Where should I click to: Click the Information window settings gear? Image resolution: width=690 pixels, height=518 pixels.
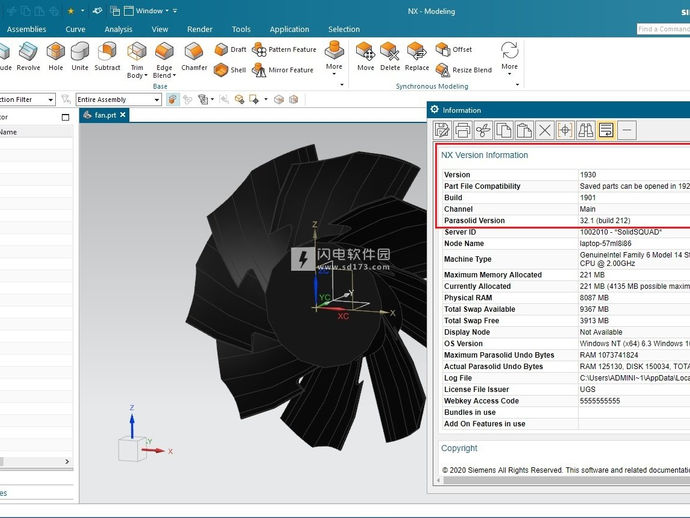[x=435, y=110]
